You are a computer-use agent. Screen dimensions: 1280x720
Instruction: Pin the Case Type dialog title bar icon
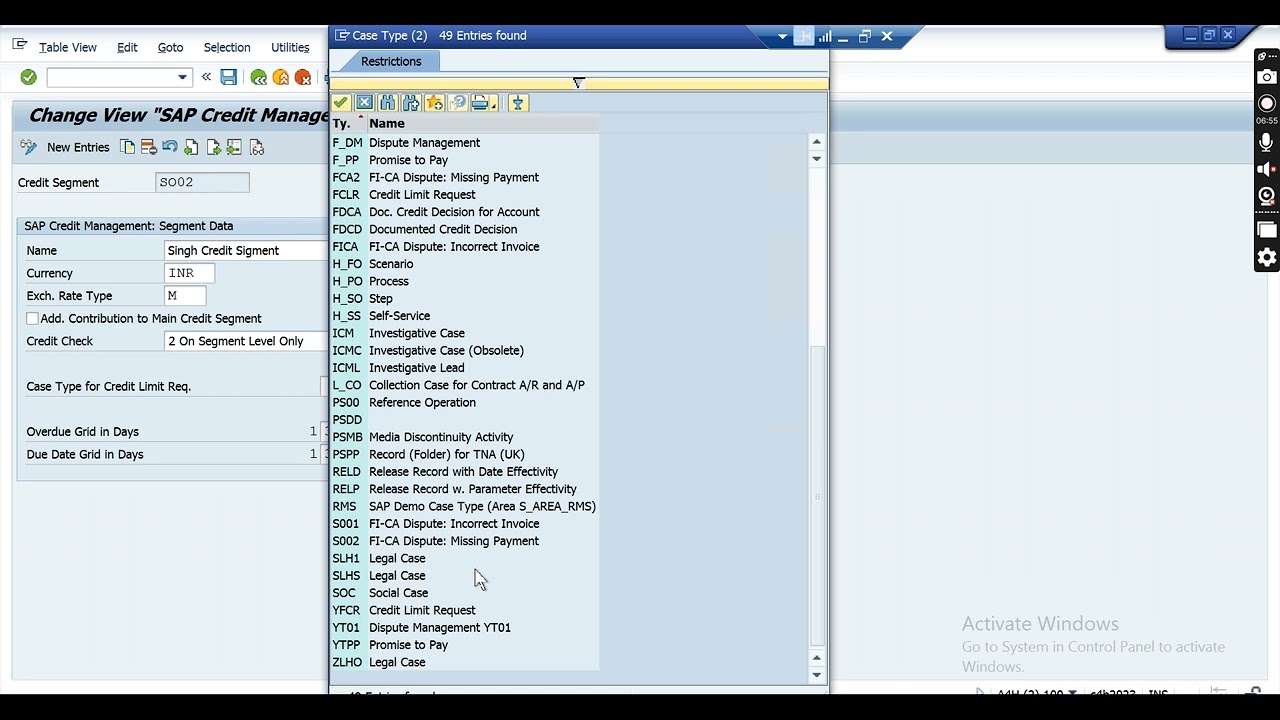pos(804,36)
